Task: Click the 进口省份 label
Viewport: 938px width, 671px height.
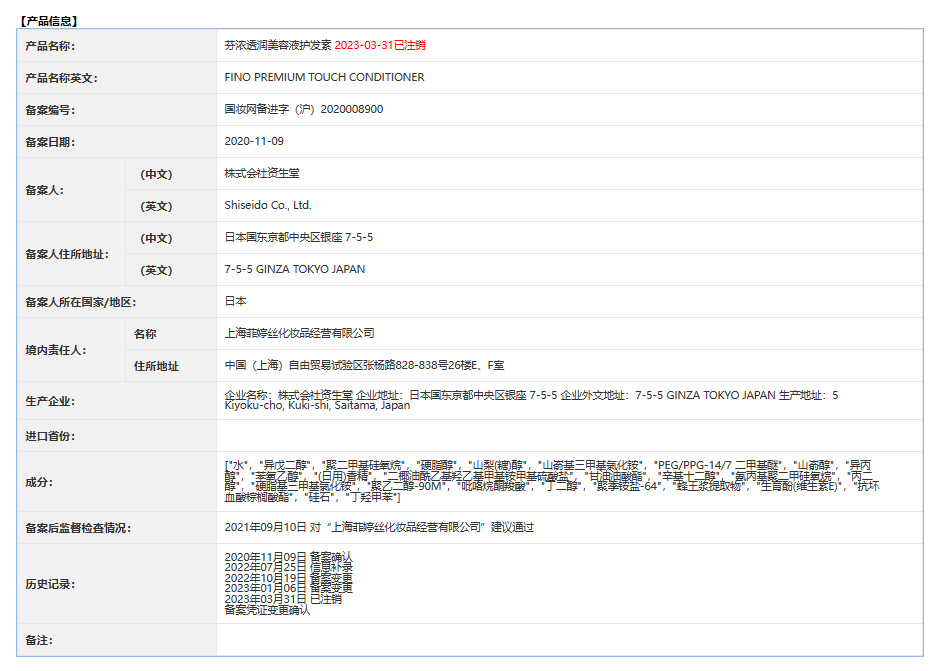Action: pos(50,437)
